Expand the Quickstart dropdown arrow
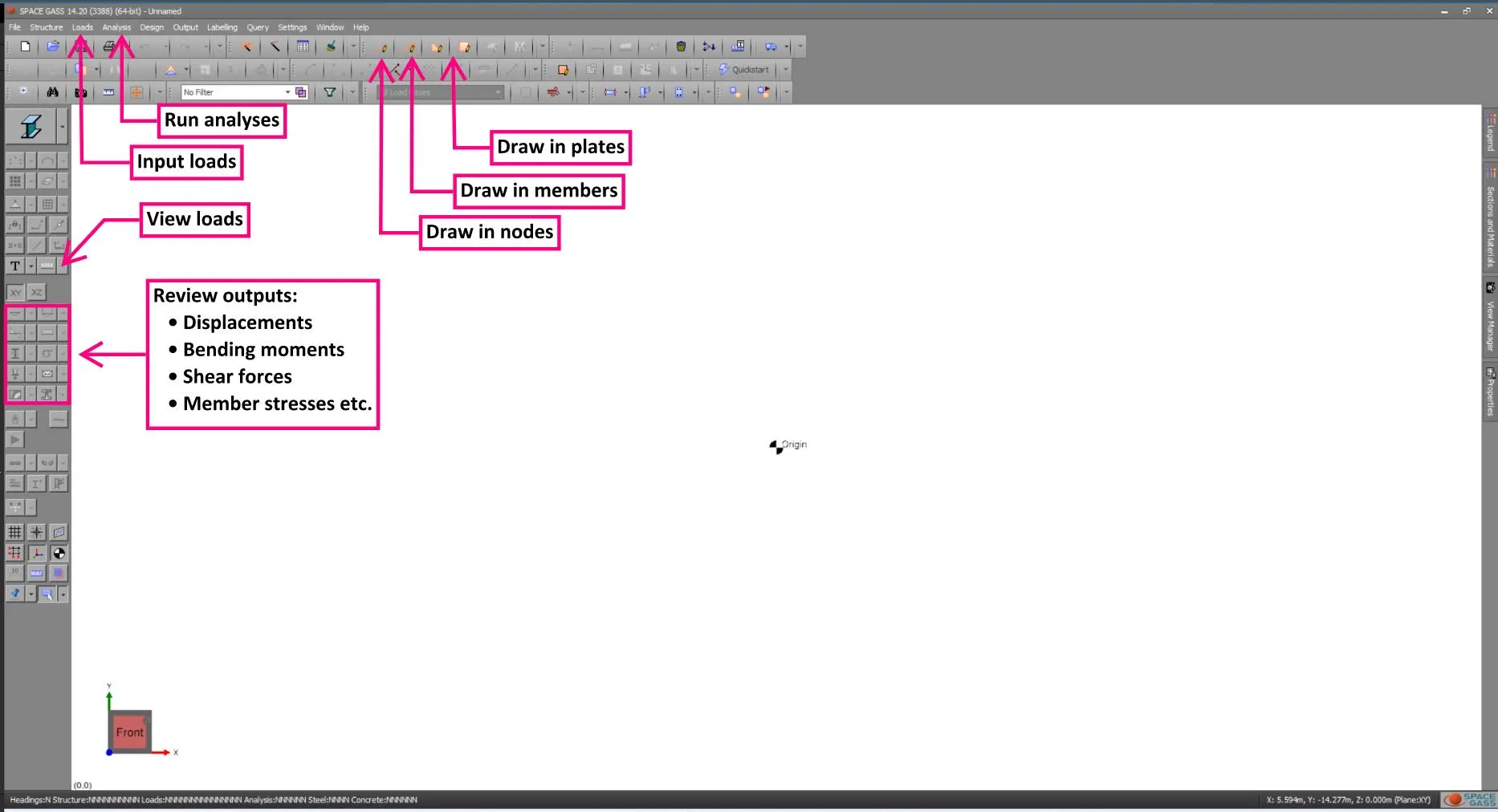1498x812 pixels. pos(785,69)
